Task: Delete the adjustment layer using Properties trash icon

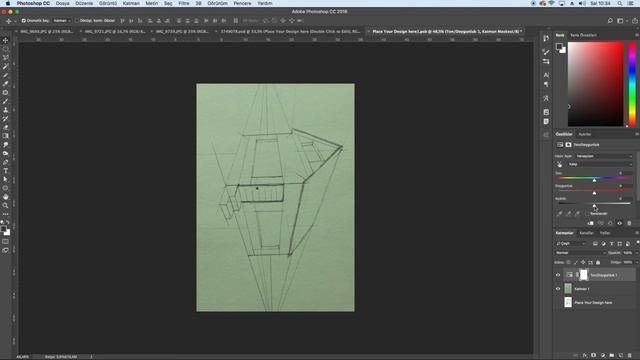Action: pos(629,223)
